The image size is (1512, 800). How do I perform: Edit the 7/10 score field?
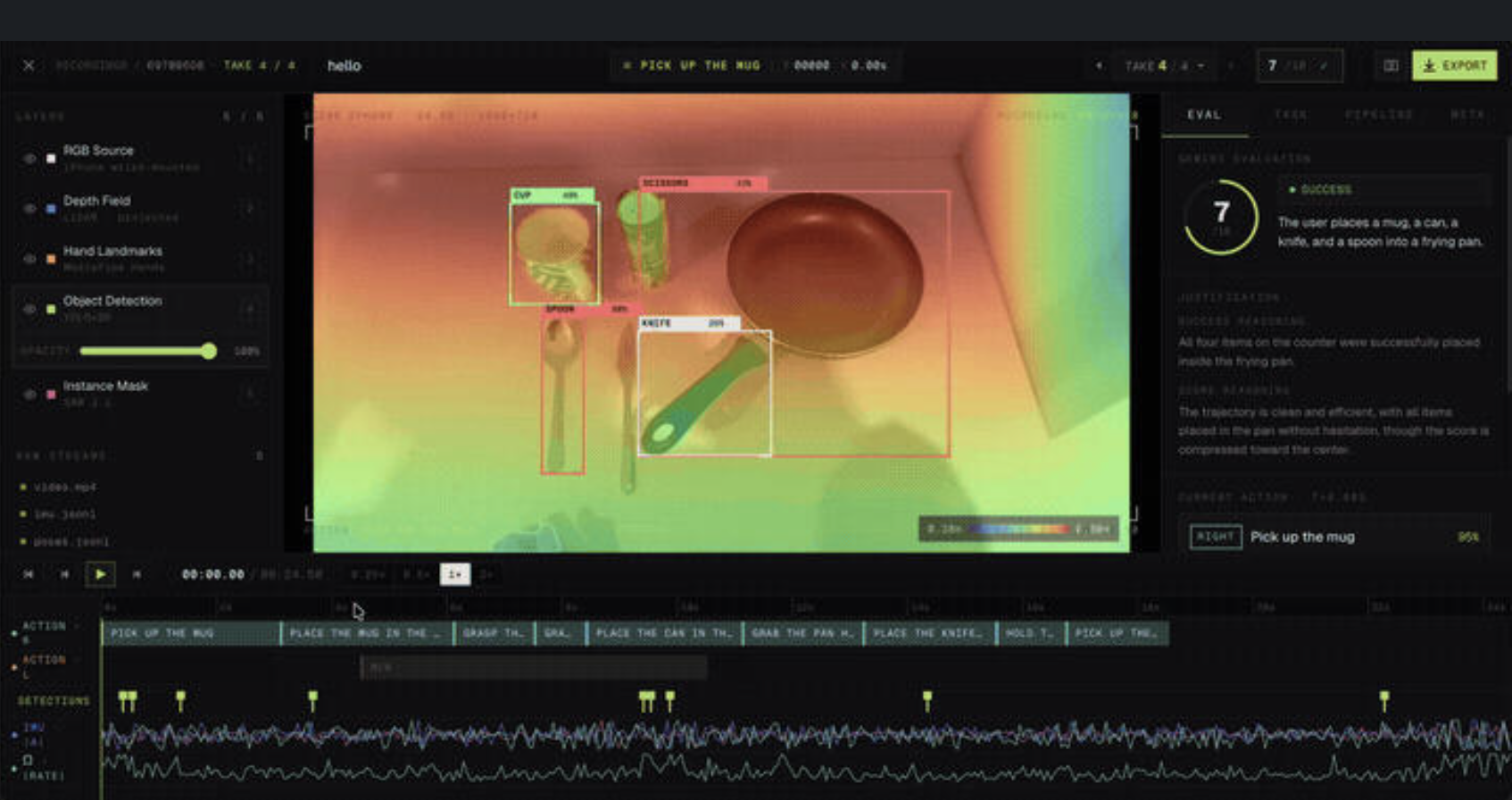coord(1300,65)
